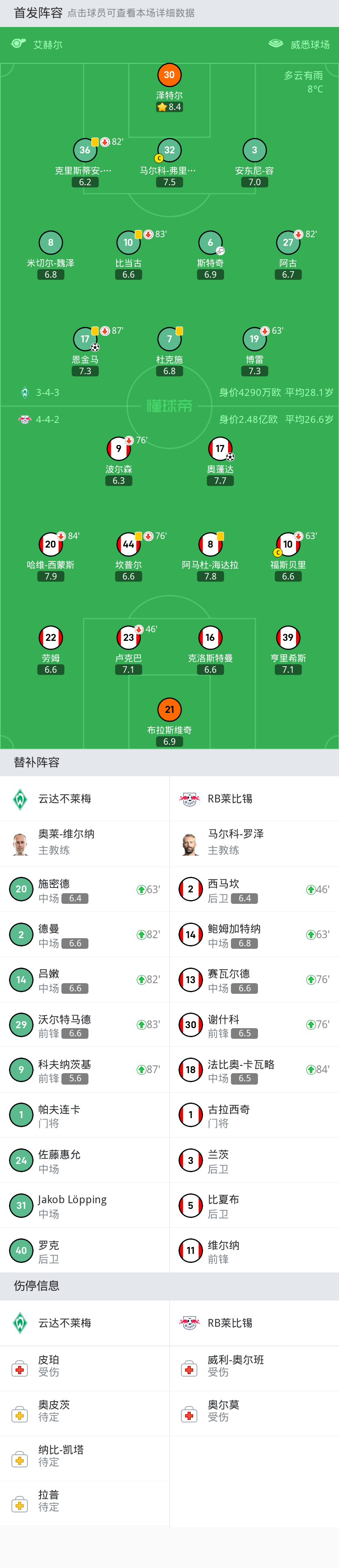The height and width of the screenshot is (1568, 339).
Task: Tap the injury cross icon next to 皮珀
Action: click(x=20, y=1369)
